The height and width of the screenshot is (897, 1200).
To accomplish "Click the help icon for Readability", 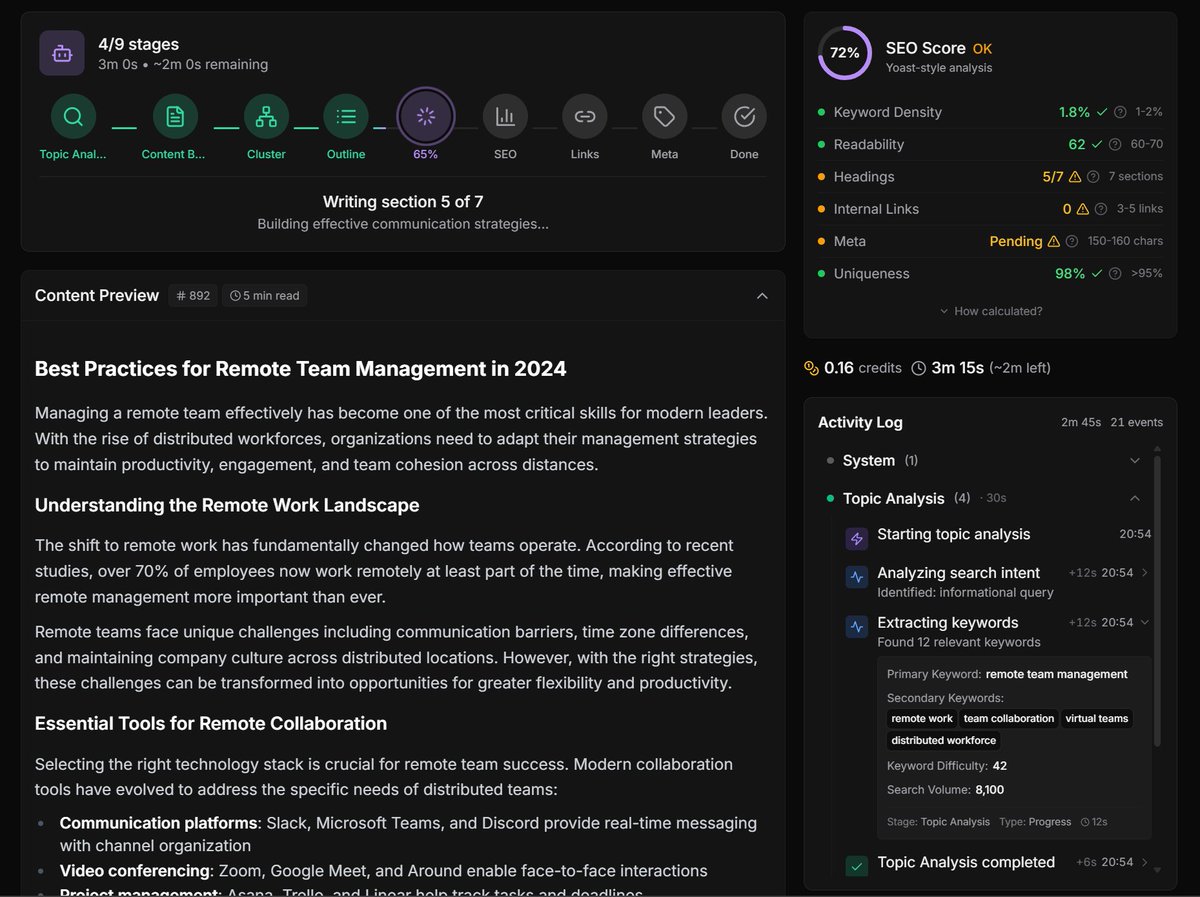I will click(x=1115, y=144).
